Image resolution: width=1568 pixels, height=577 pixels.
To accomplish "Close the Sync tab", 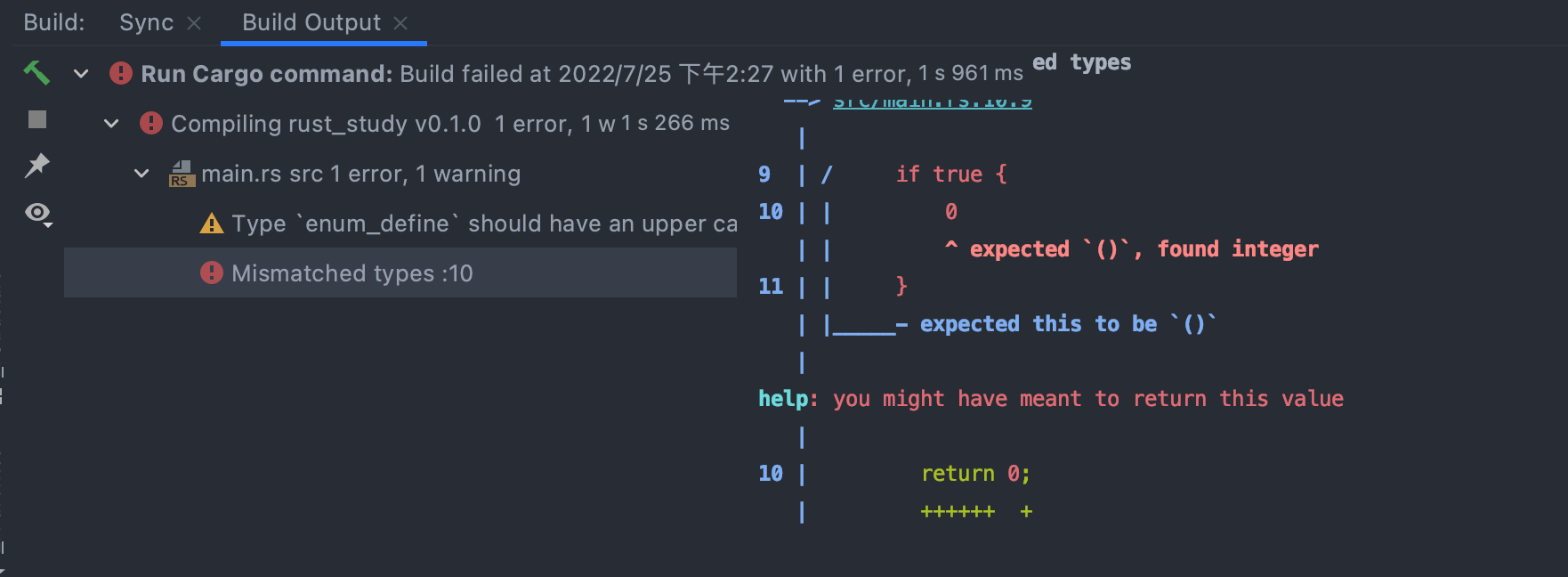I will pyautogui.click(x=194, y=23).
